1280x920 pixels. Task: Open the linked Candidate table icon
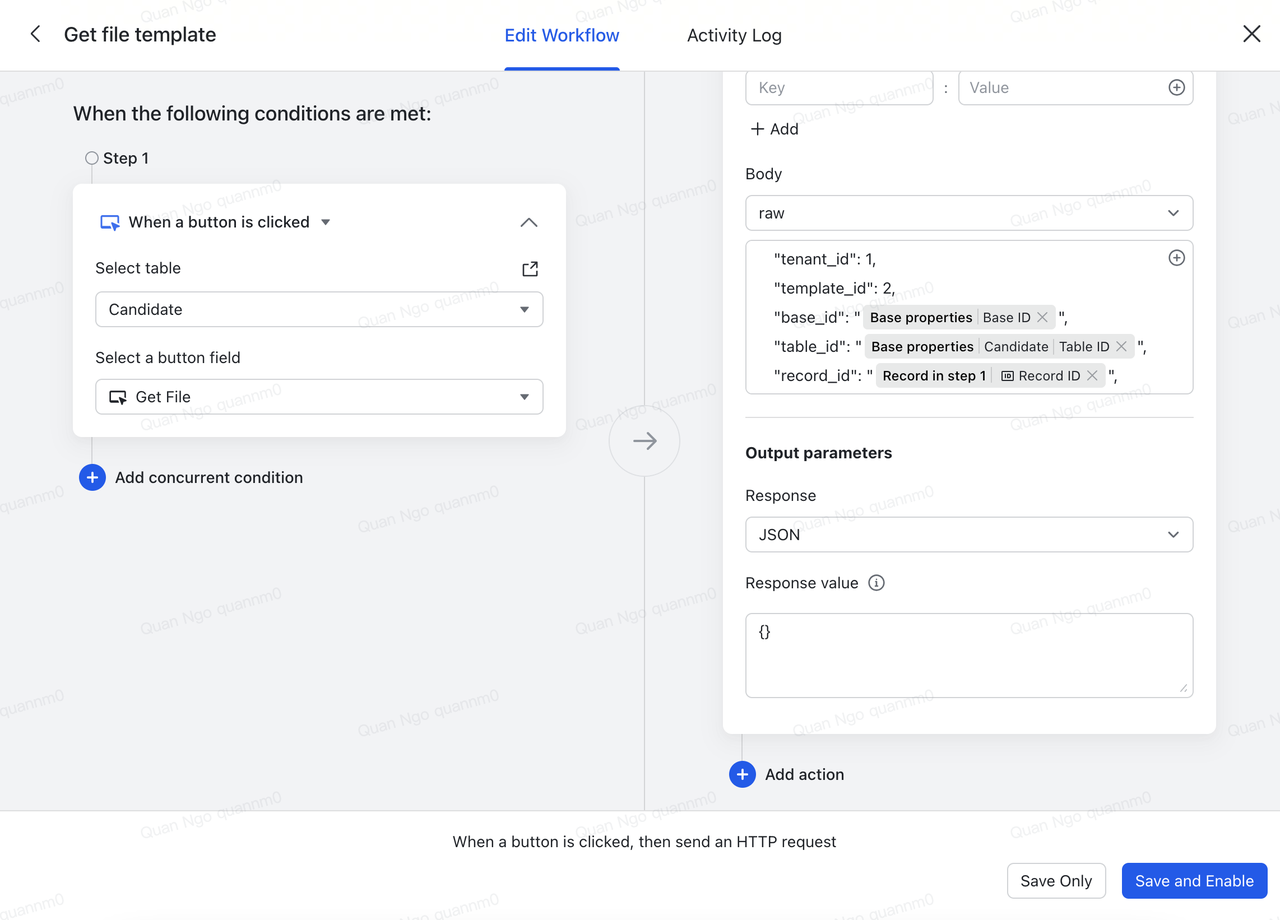tap(530, 269)
